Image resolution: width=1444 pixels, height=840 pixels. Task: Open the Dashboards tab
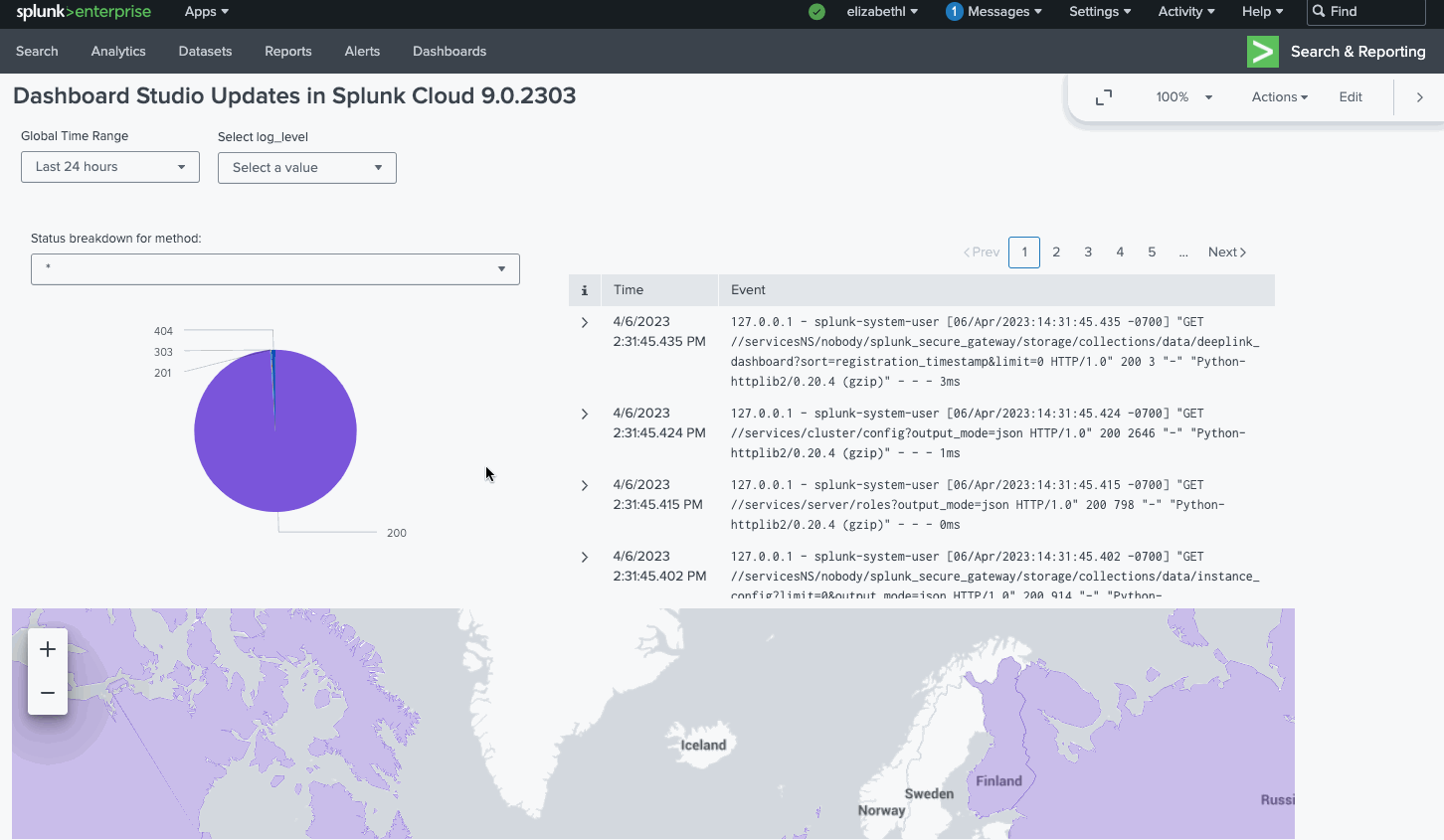click(x=450, y=52)
